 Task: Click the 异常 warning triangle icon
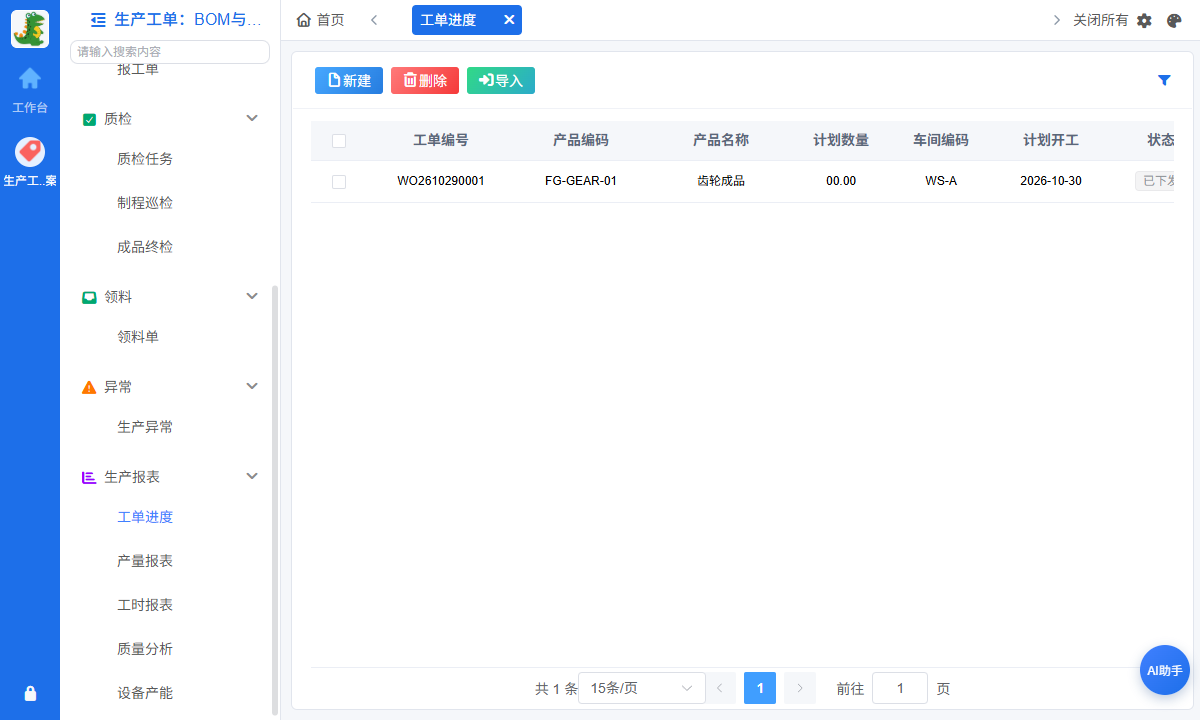tap(89, 387)
